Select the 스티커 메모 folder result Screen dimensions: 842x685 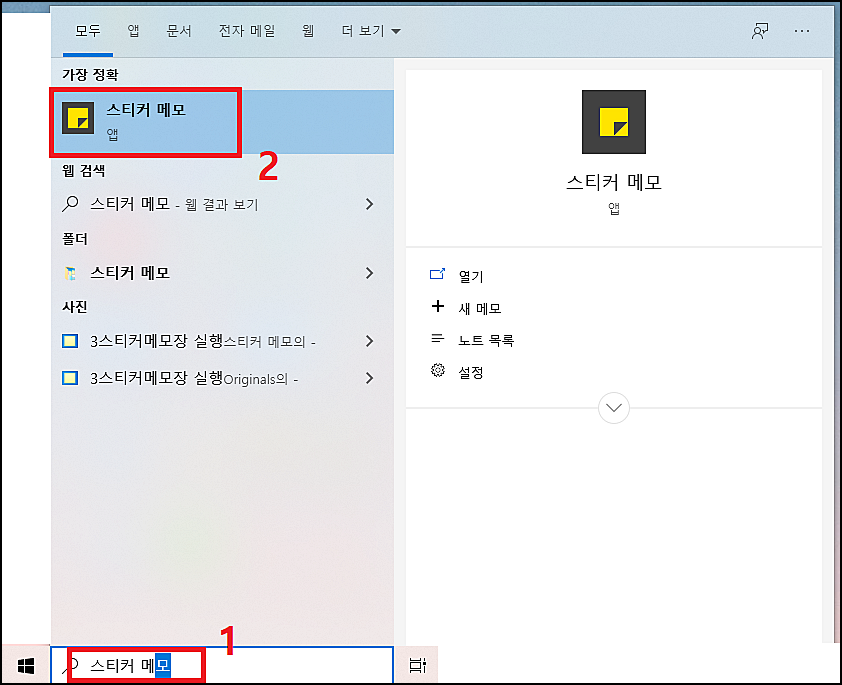click(223, 273)
